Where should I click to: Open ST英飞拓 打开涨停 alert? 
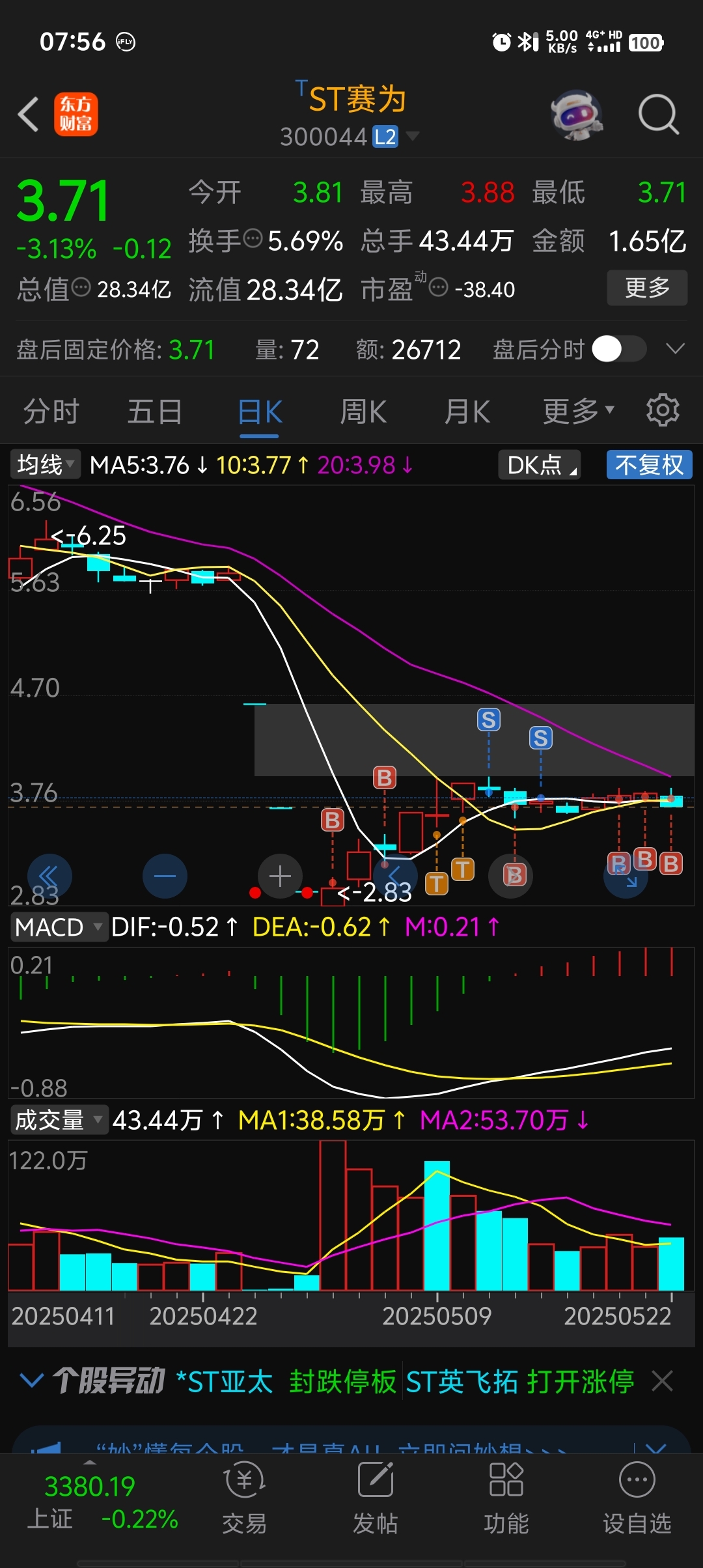click(520, 1382)
